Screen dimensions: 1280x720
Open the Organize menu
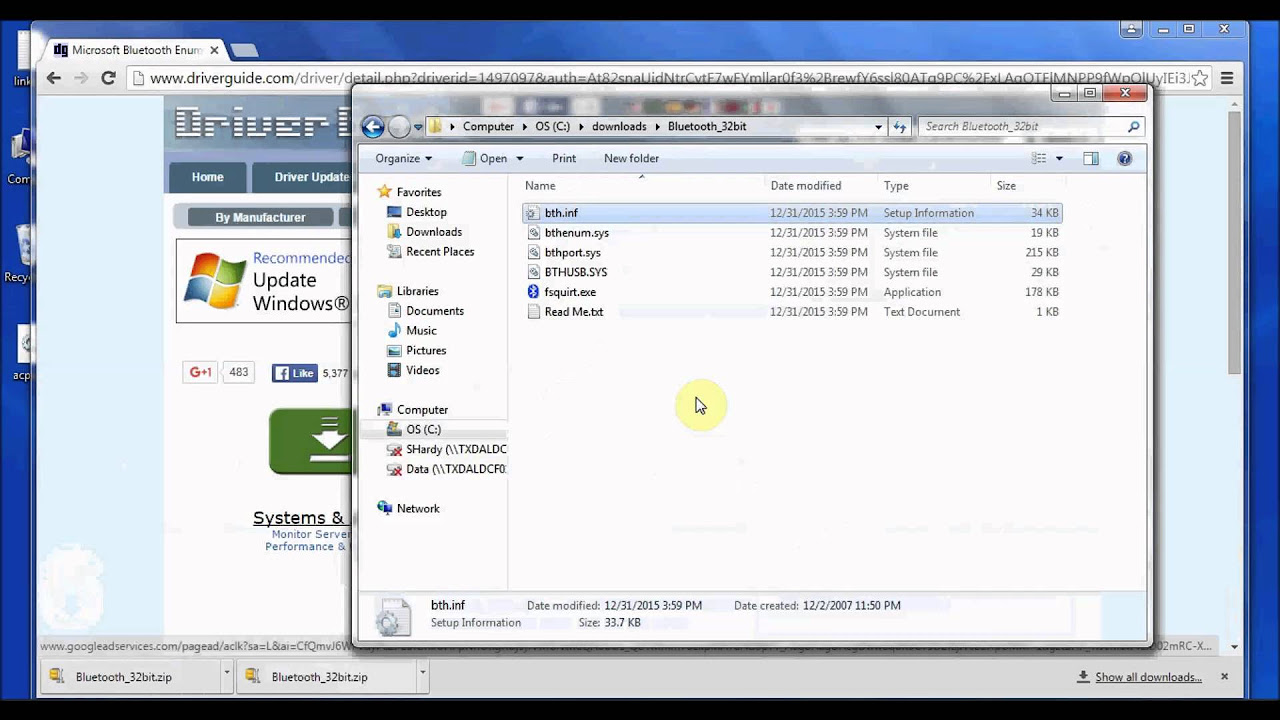click(x=404, y=158)
